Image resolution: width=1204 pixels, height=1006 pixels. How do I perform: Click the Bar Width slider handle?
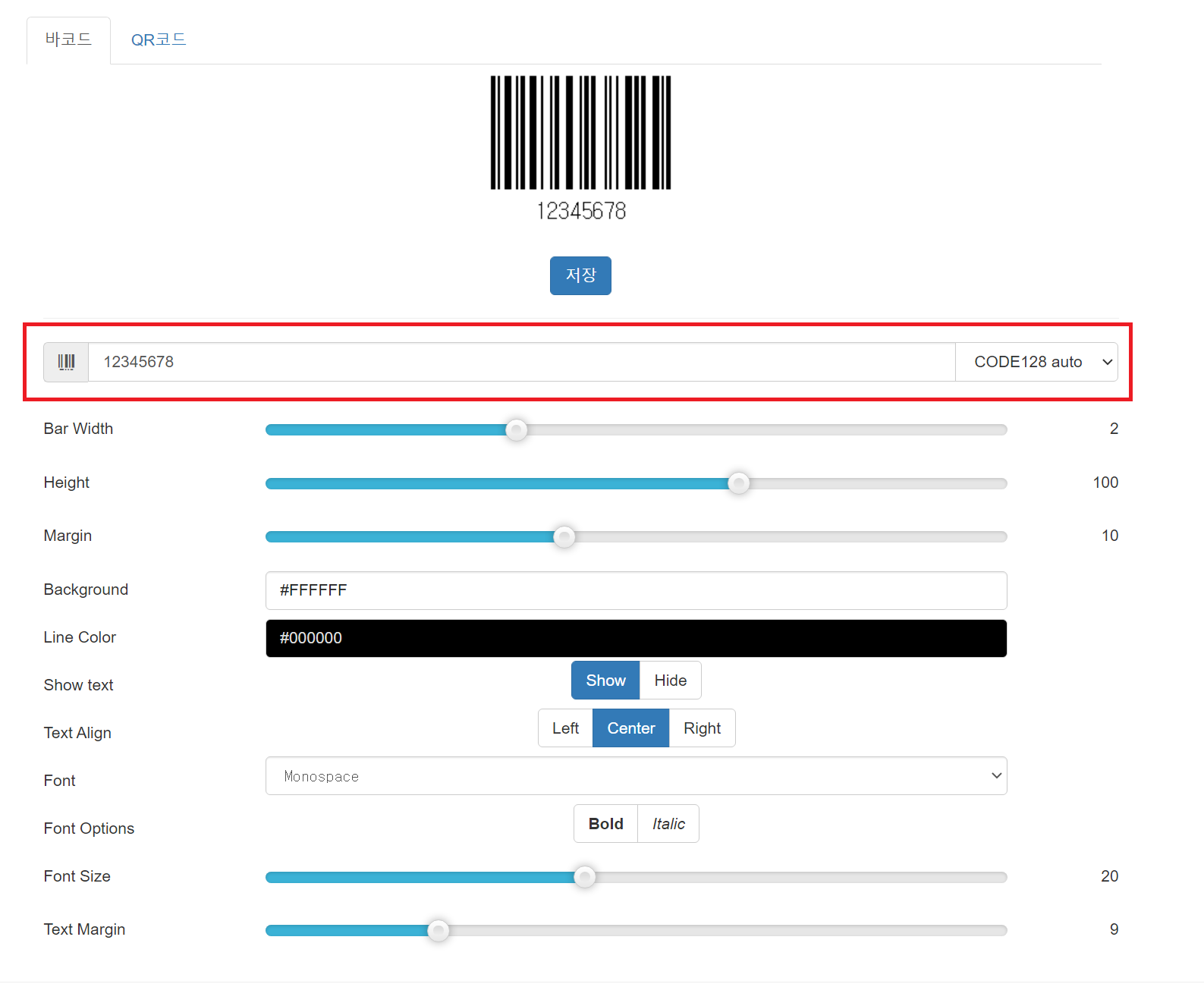[x=517, y=430]
